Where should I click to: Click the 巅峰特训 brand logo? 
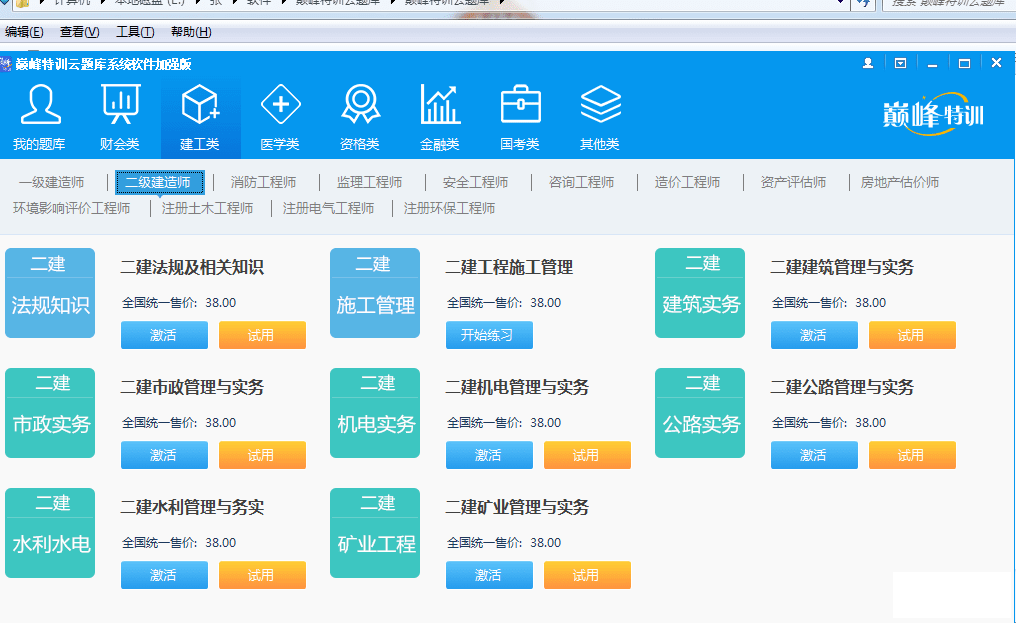933,114
